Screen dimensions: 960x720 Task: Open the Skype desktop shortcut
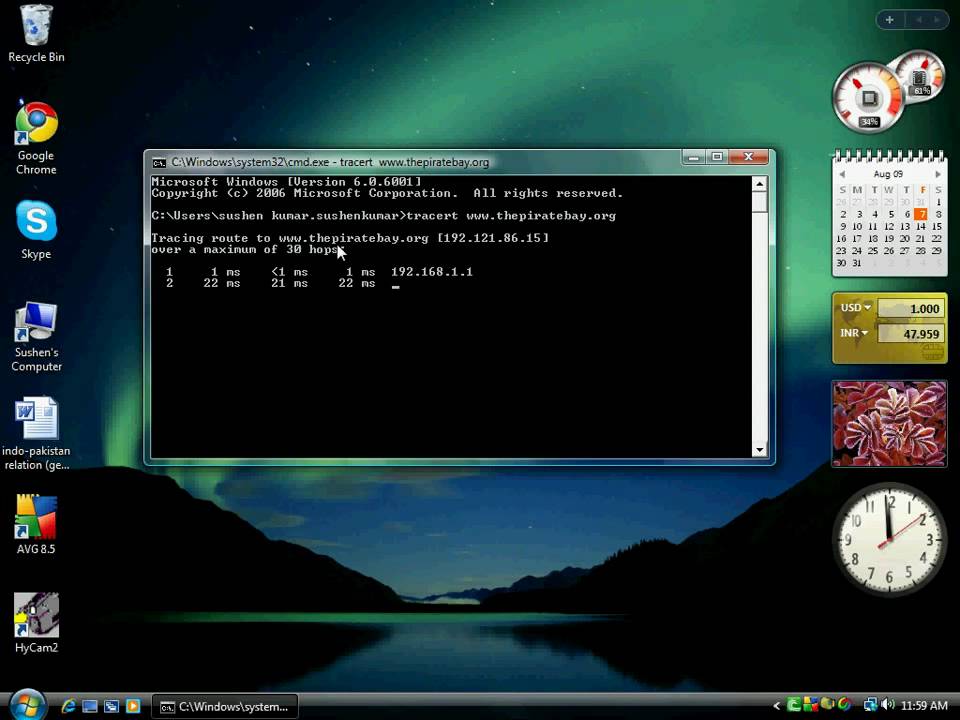[x=36, y=230]
